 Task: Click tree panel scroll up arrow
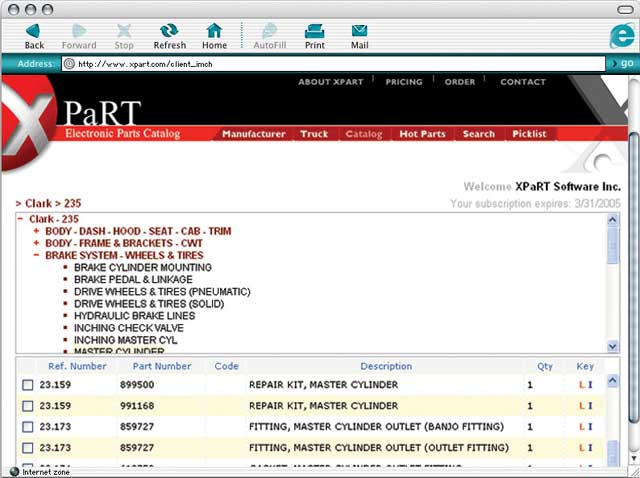point(612,220)
